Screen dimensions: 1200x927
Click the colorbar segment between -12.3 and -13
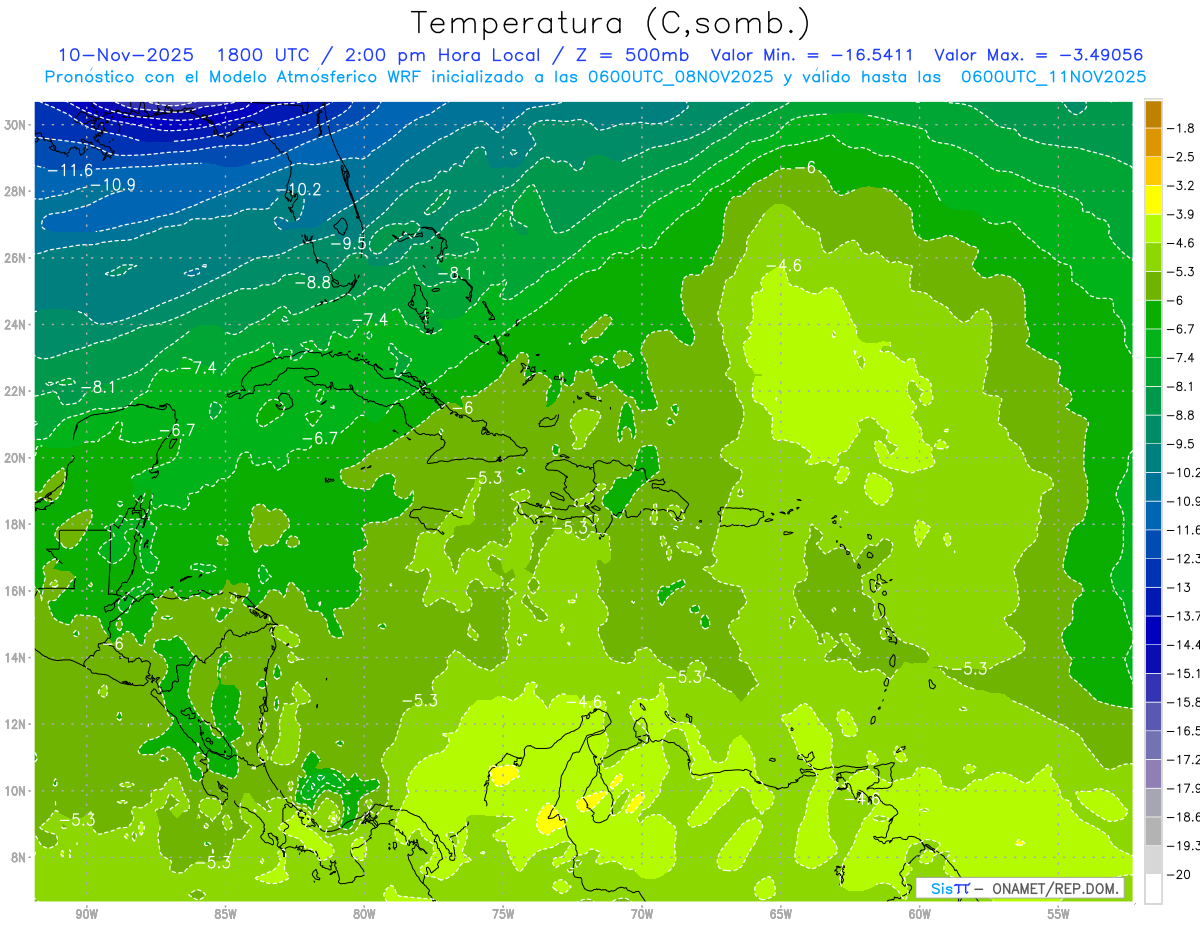click(x=1153, y=573)
